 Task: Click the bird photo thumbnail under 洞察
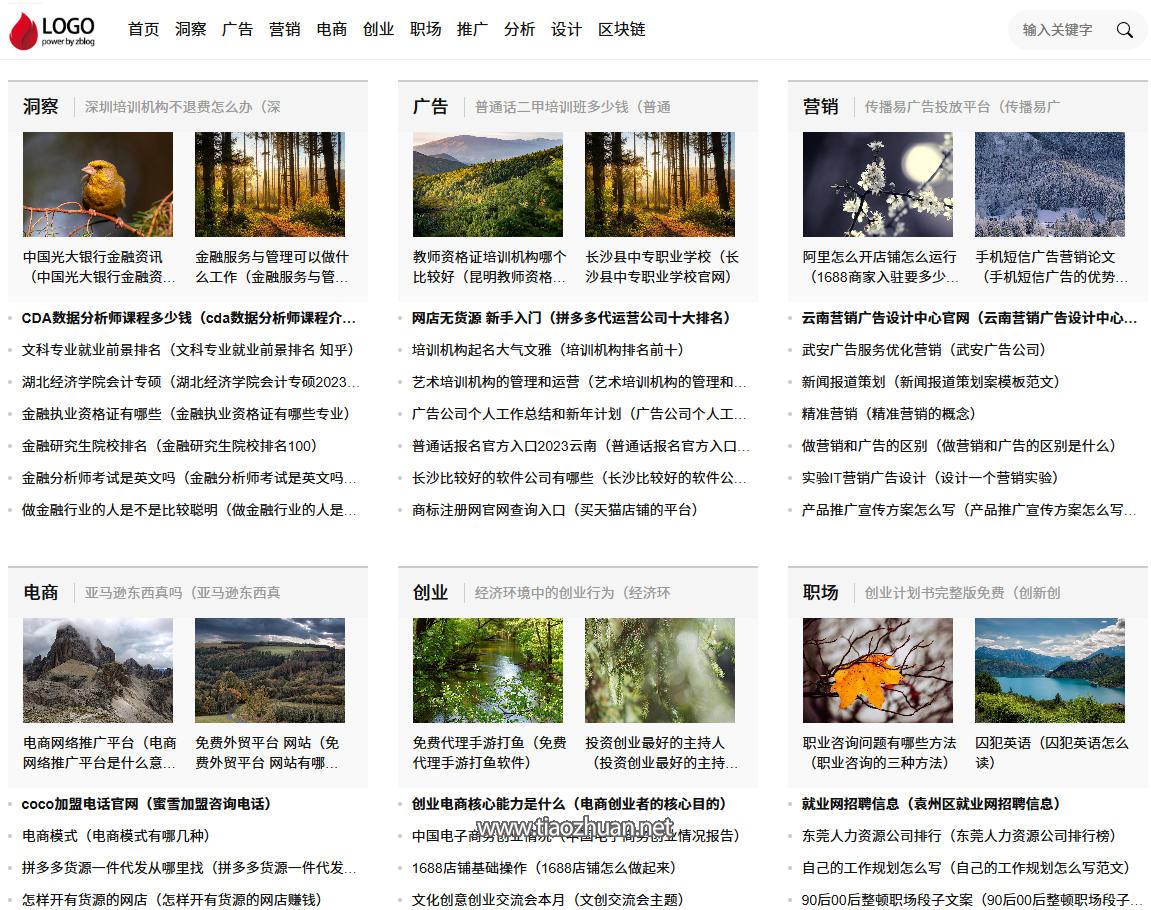click(x=96, y=183)
